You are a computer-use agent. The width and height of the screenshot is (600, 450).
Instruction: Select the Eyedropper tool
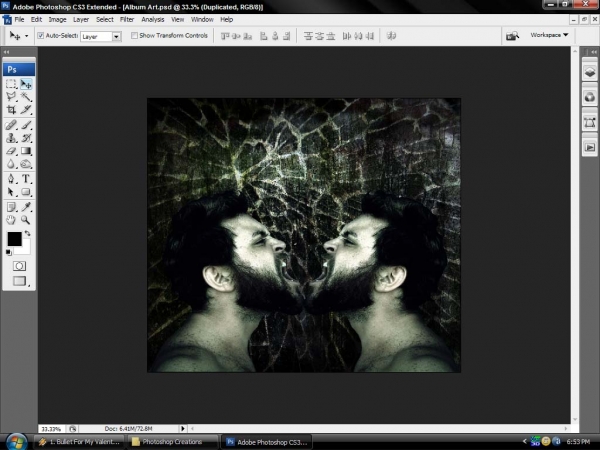click(x=26, y=207)
